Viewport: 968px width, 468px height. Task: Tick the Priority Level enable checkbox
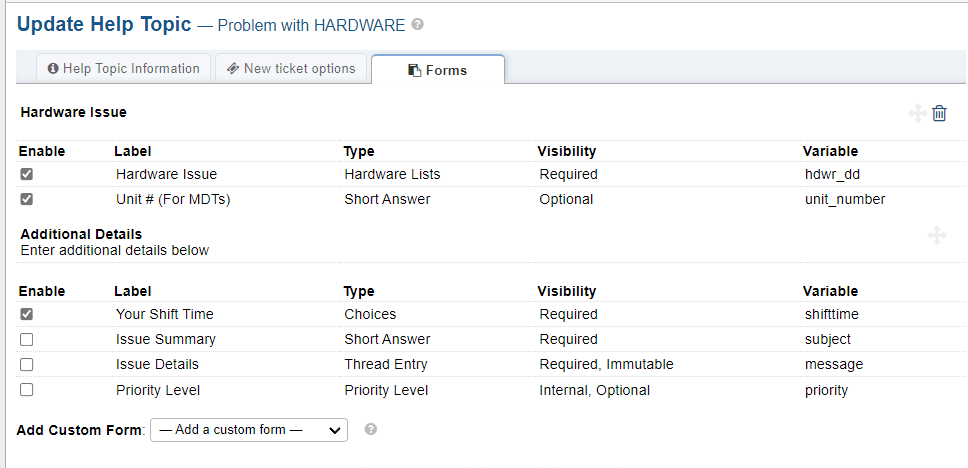click(x=27, y=390)
